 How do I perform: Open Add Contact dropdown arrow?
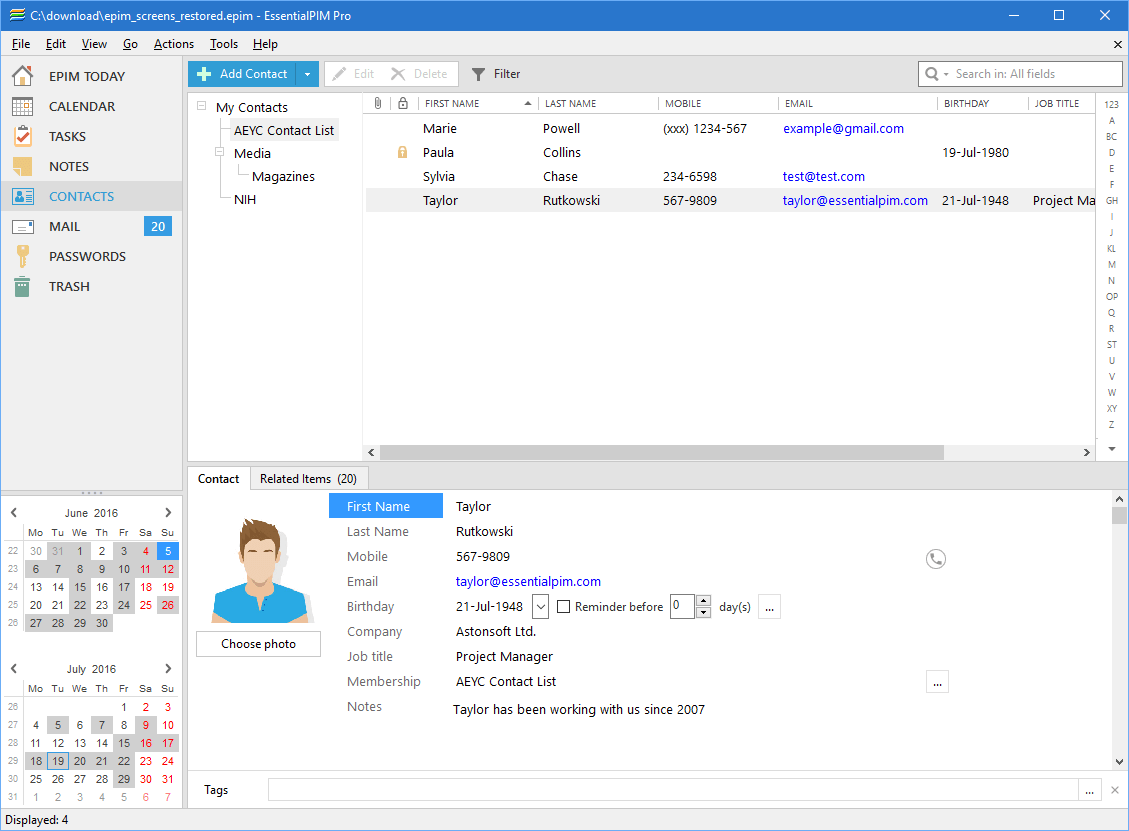point(307,74)
